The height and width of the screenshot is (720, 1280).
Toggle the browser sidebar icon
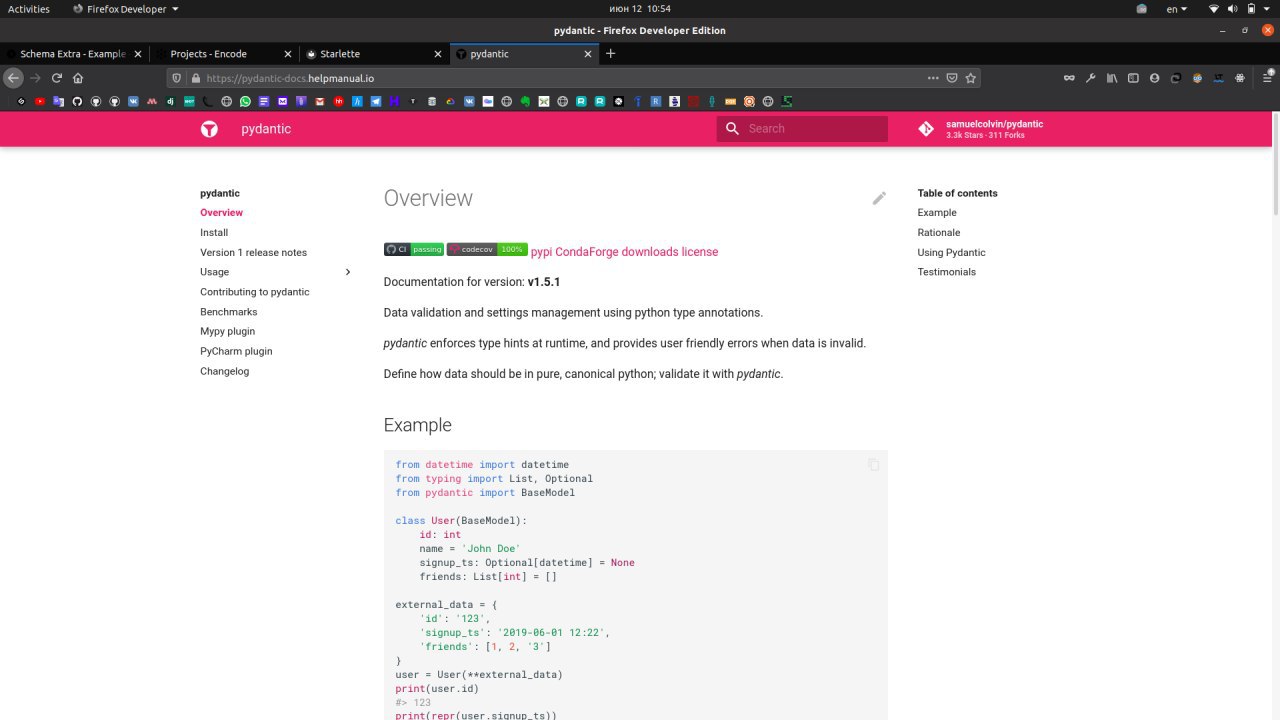pos(1133,78)
